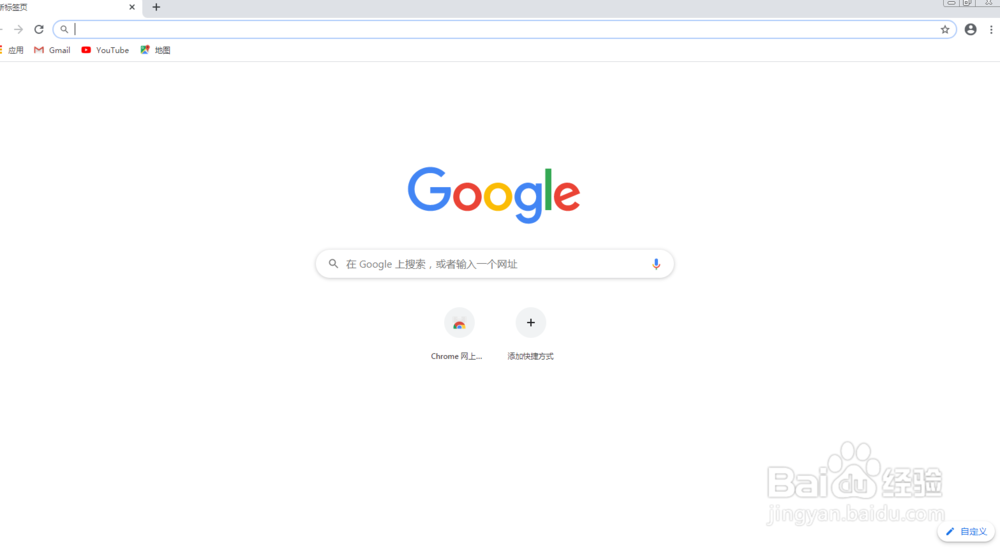
Task: Open the 应用 apps shortcut in bookmarks bar
Action: tap(12, 50)
